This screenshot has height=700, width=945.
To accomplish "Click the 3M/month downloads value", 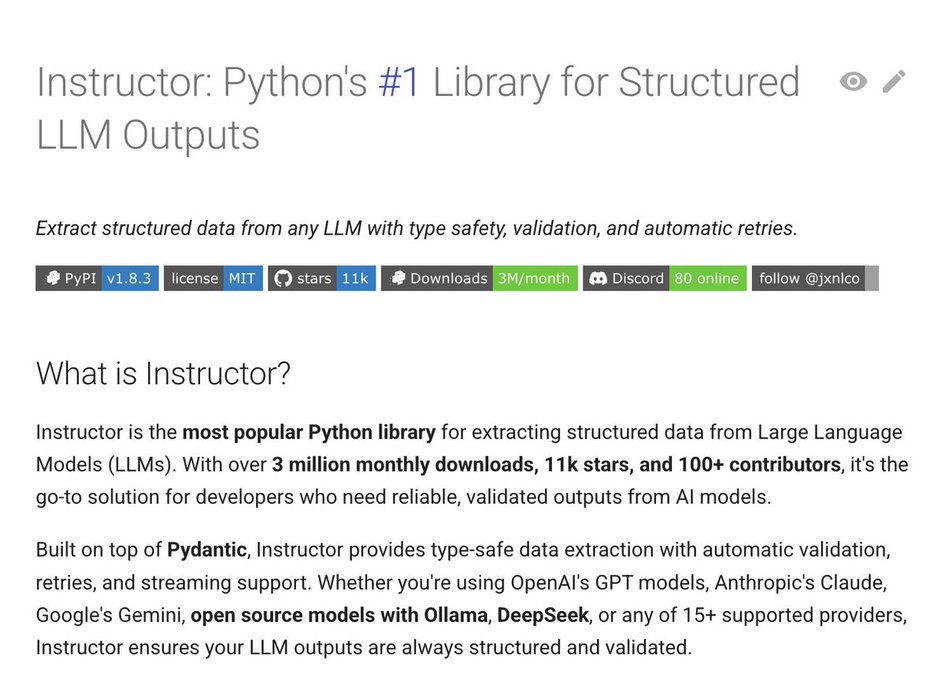I will [534, 279].
